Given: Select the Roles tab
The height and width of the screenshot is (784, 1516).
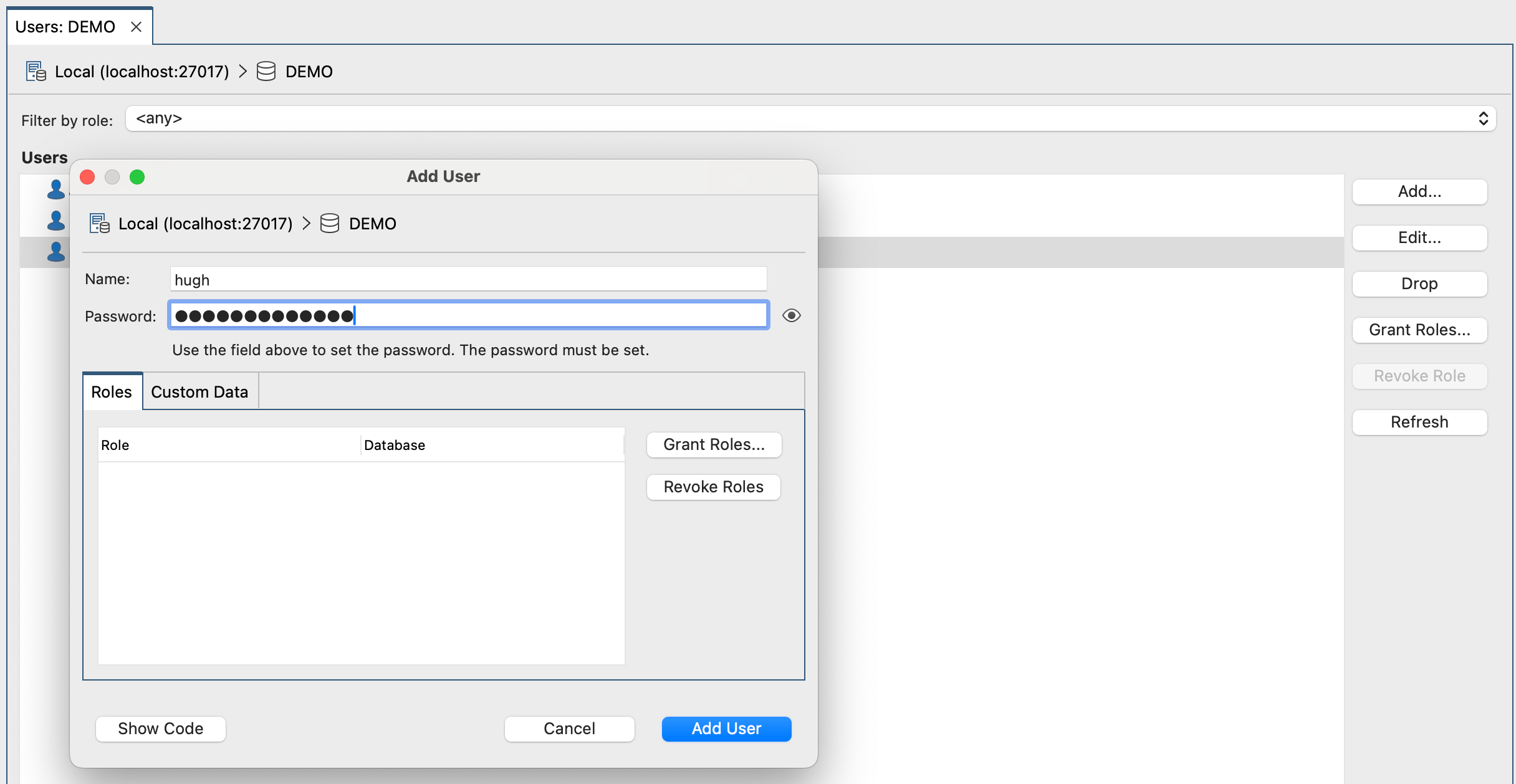Looking at the screenshot, I should pos(112,392).
